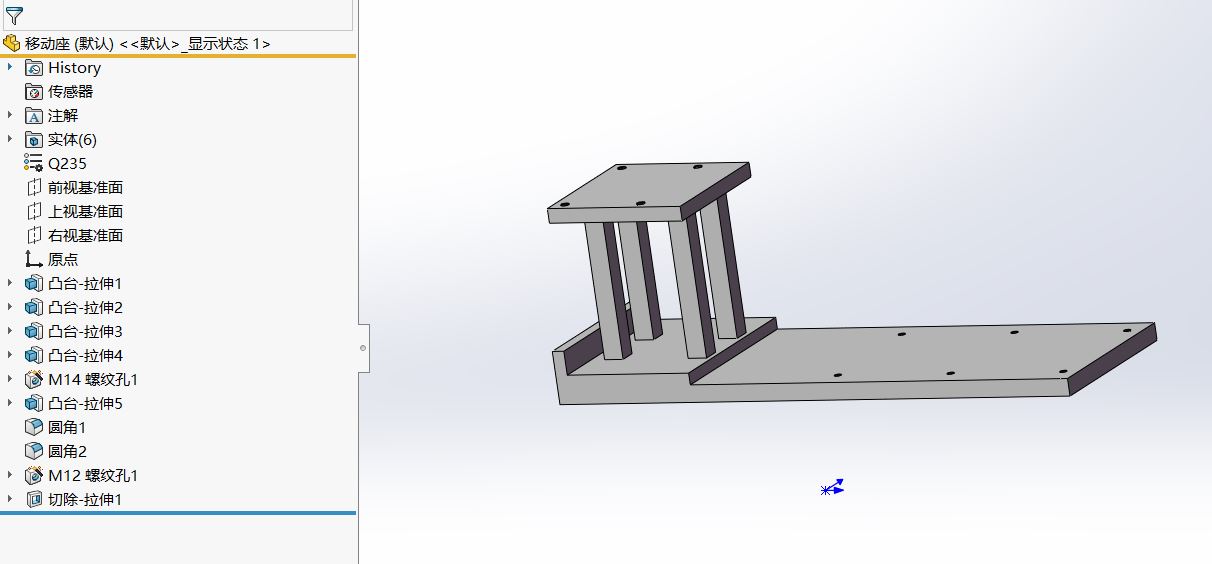Select the 凸台-拉伸3 label
This screenshot has width=1212, height=564.
(85, 332)
